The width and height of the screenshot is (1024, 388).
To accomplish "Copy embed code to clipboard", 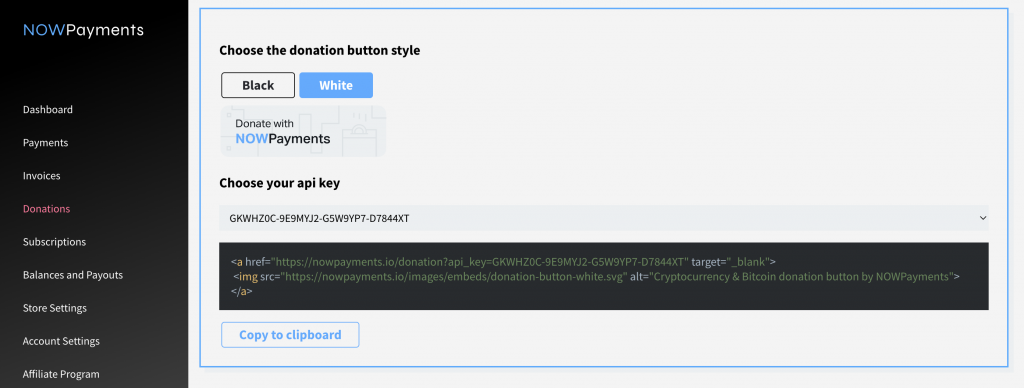I will 290,335.
